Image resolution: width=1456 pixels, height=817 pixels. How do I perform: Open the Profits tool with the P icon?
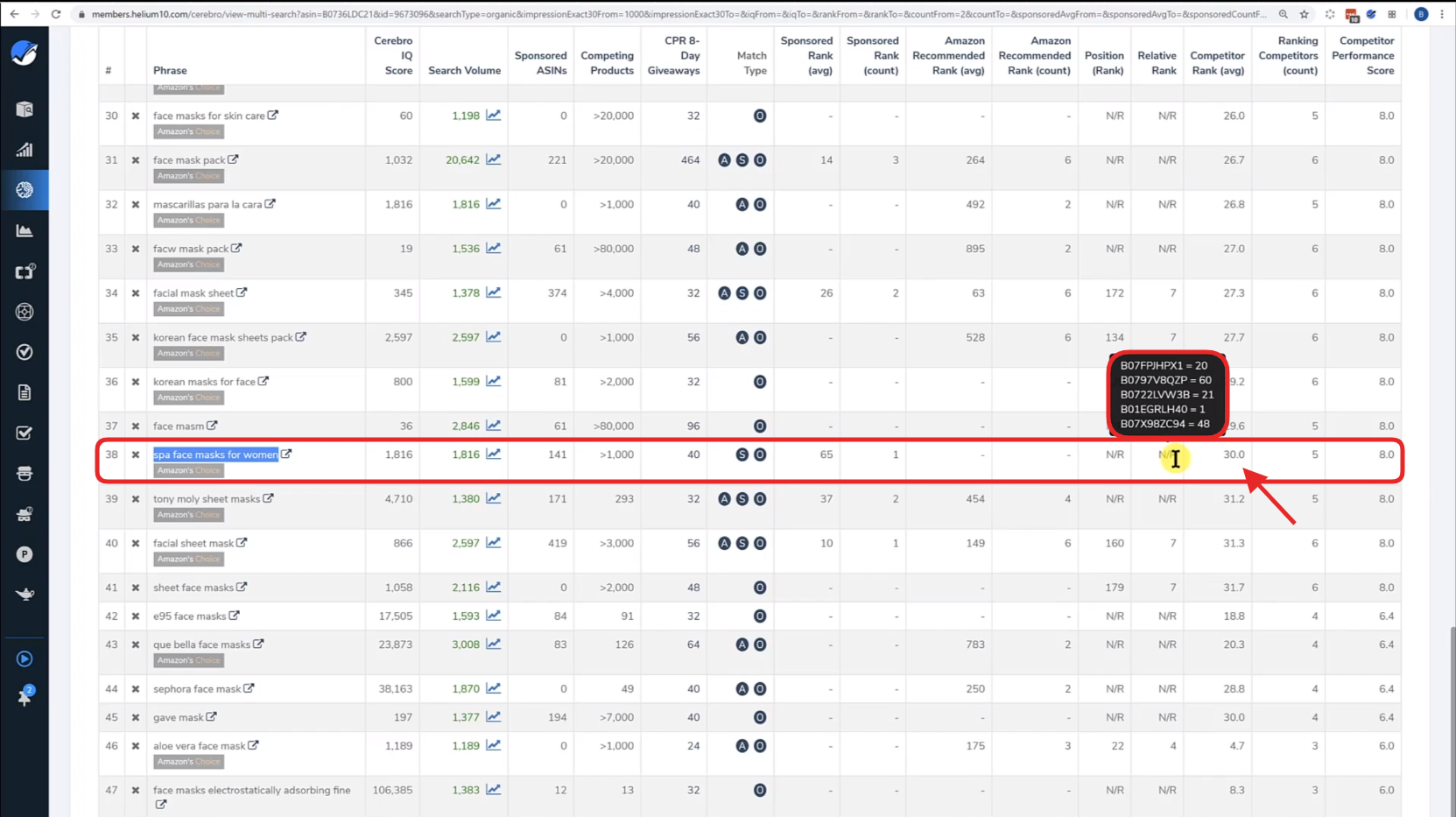point(25,554)
